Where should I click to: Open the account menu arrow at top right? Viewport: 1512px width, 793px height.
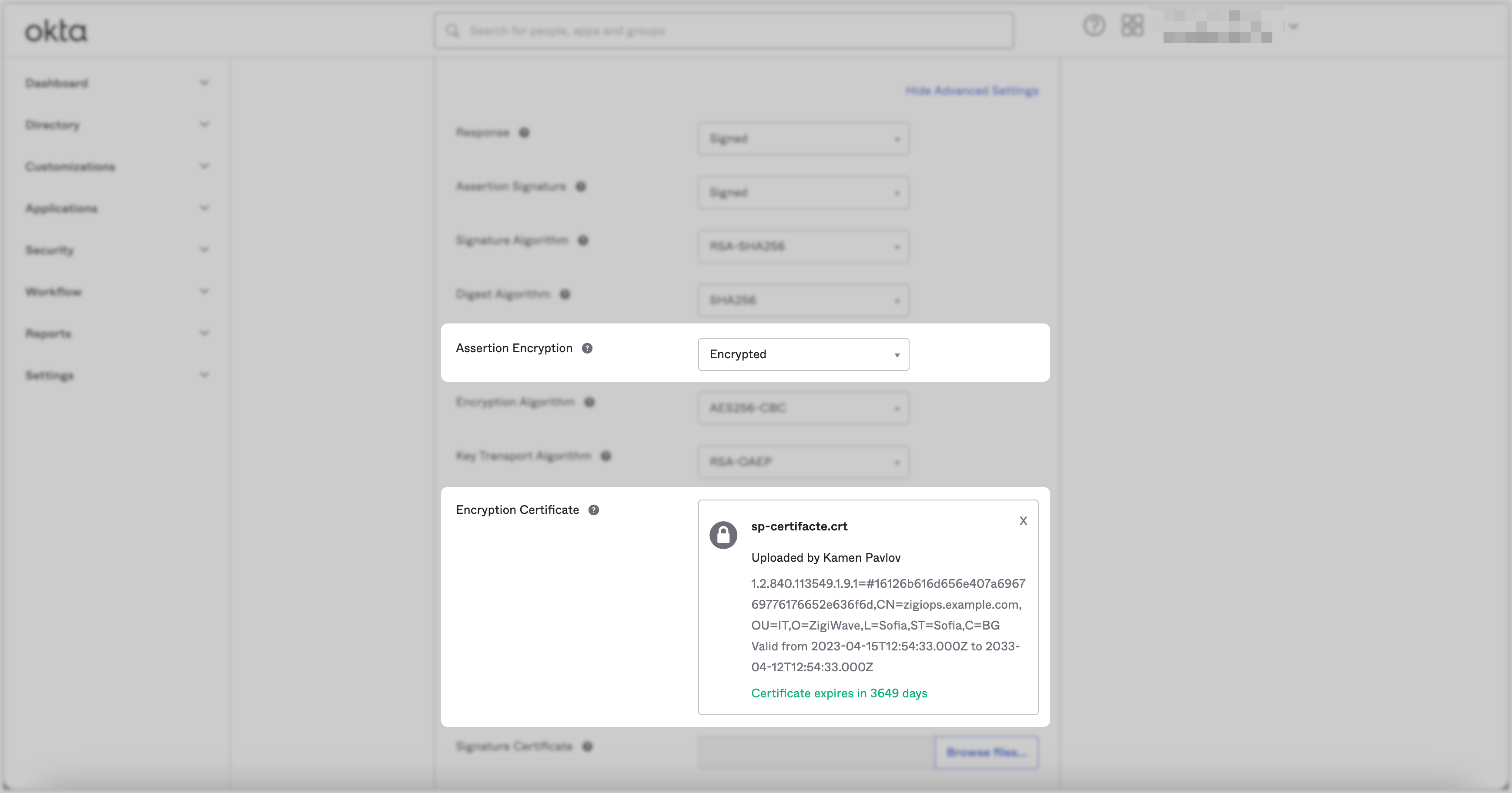[x=1293, y=27]
